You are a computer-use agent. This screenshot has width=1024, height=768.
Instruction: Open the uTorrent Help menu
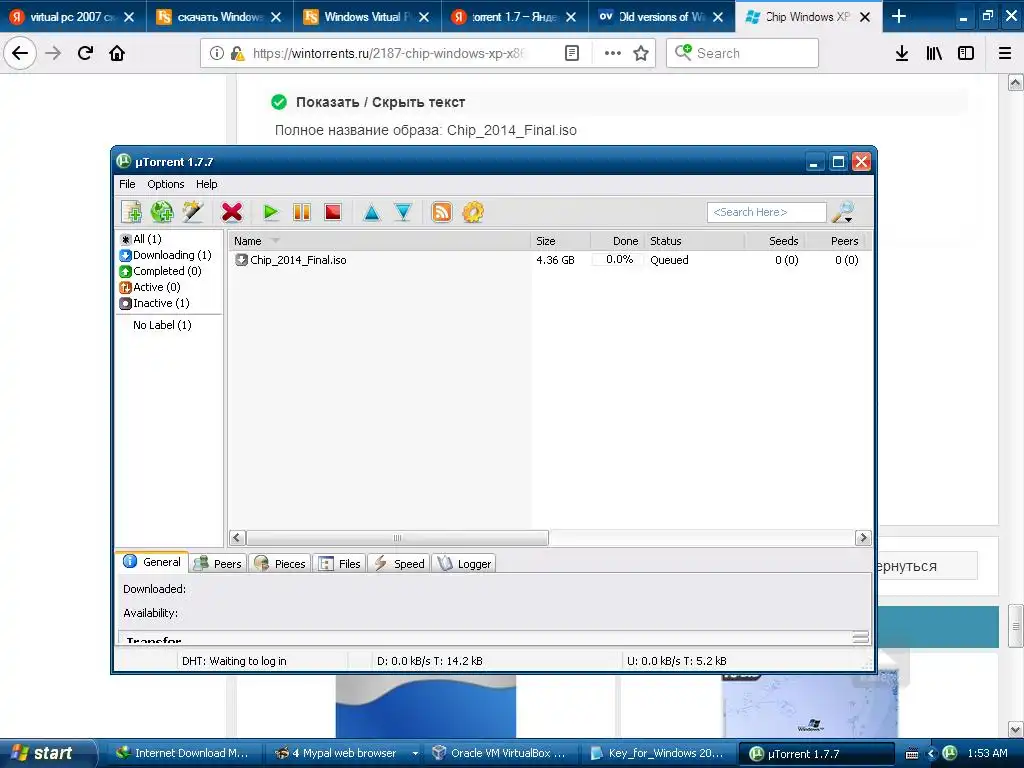click(x=206, y=184)
